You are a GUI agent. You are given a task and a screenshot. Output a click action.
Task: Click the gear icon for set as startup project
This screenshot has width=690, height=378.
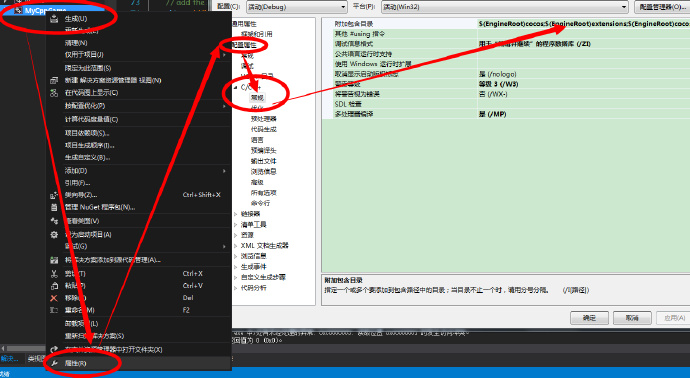click(x=54, y=235)
